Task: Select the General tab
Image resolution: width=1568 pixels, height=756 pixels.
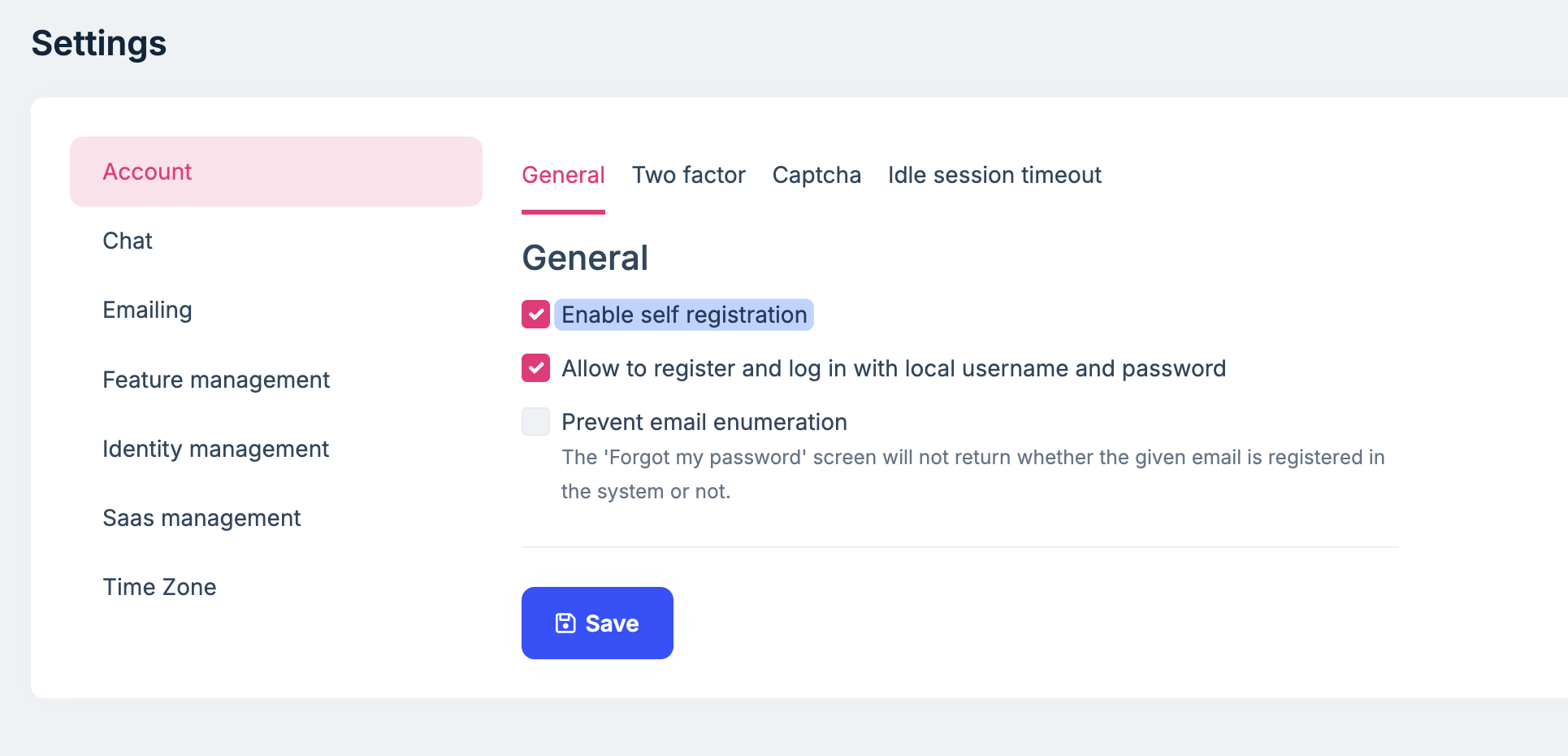Action: pyautogui.click(x=563, y=175)
